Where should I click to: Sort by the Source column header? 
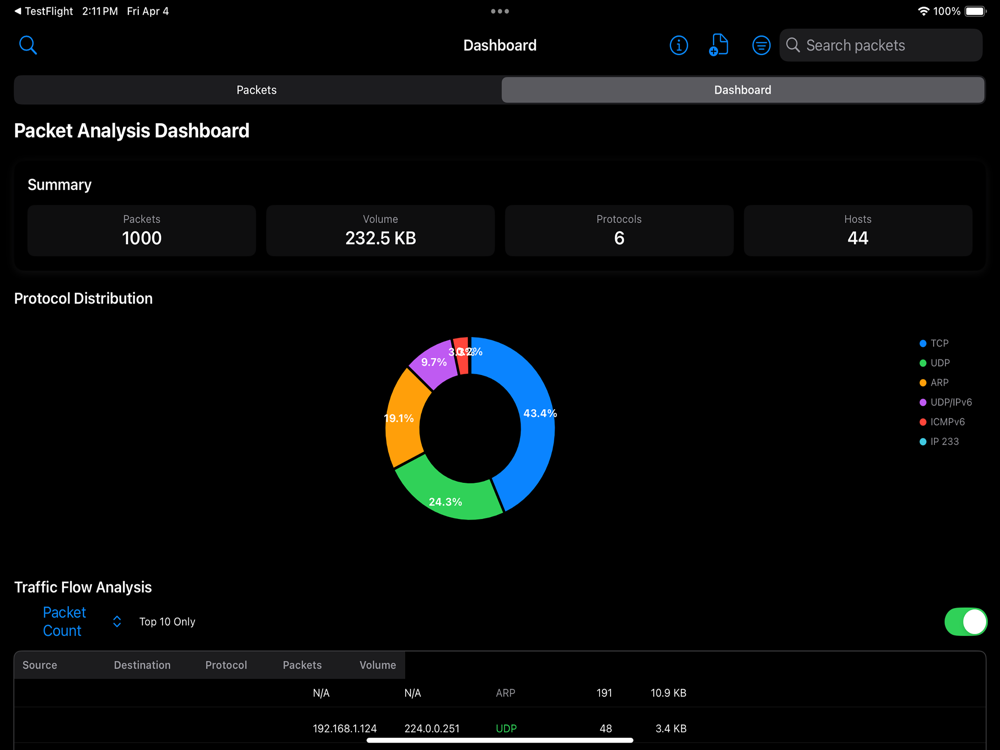pyautogui.click(x=40, y=665)
